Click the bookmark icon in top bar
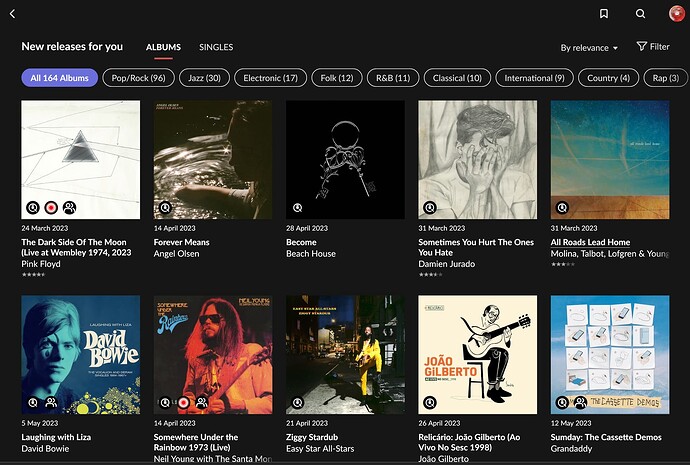 tap(604, 14)
